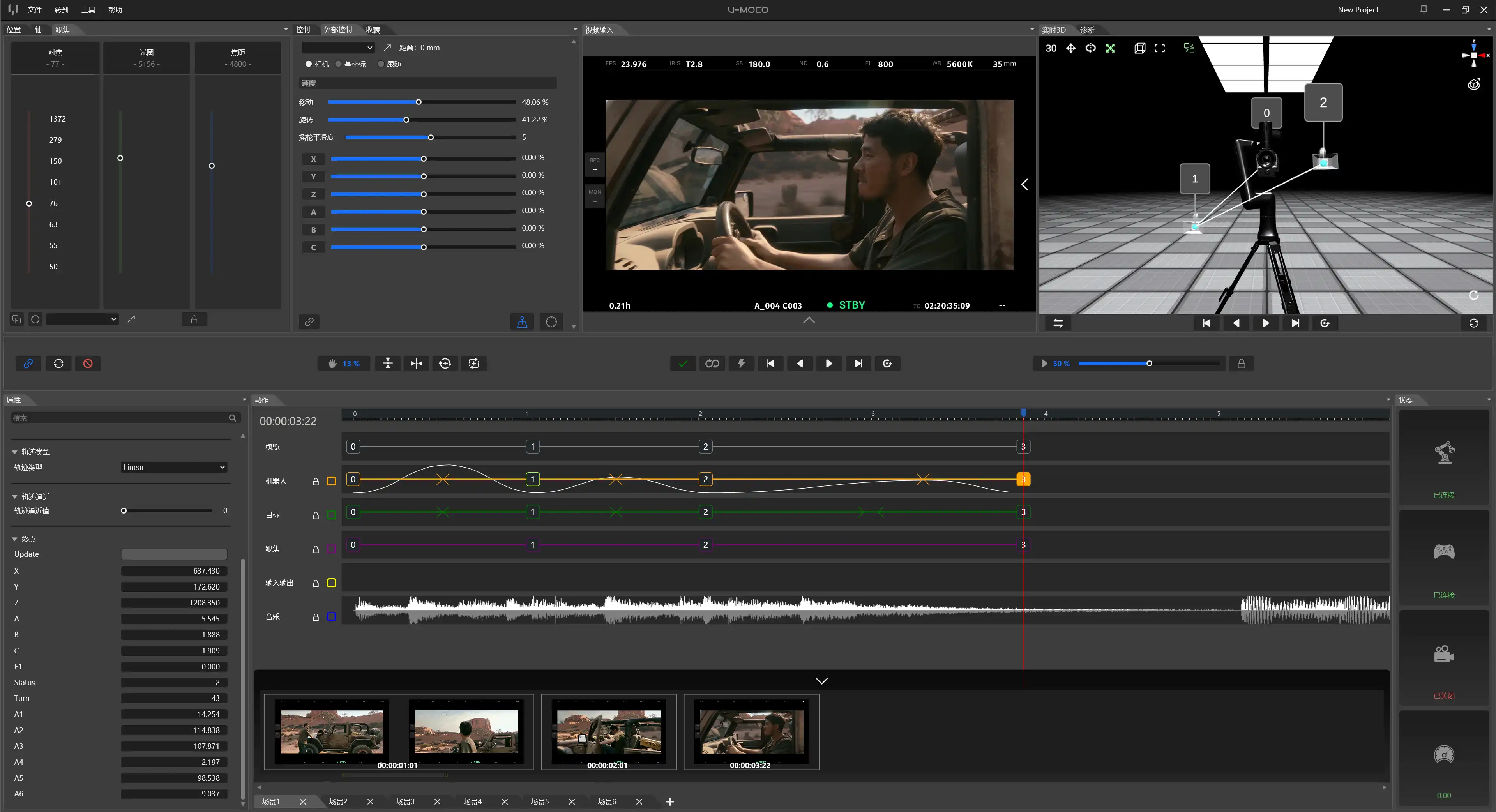Click the camera status icon
This screenshot has width=1496, height=812.
coord(1444,654)
